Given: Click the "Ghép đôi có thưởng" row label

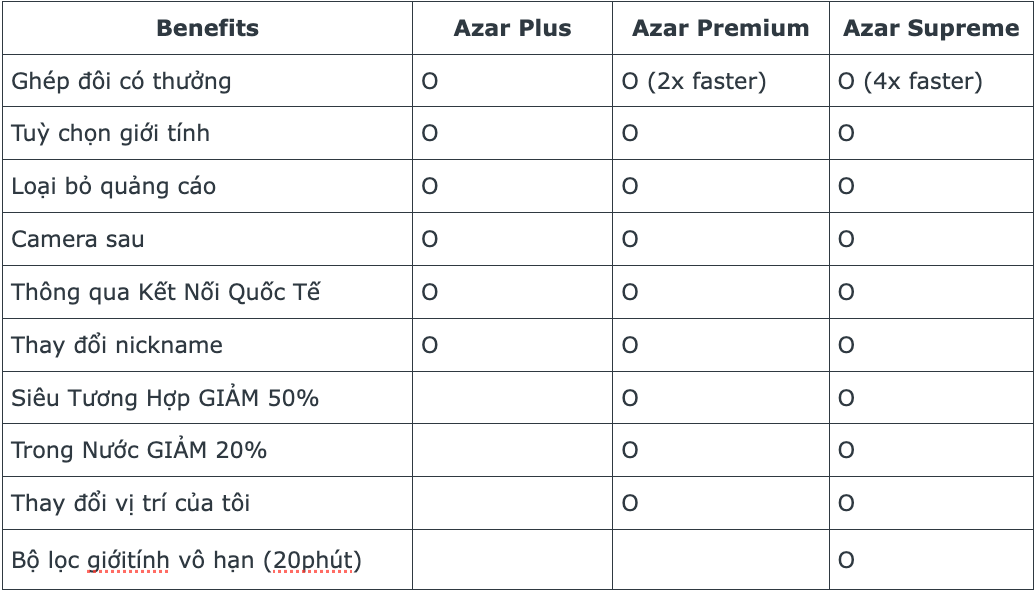Looking at the screenshot, I should pos(121,81).
